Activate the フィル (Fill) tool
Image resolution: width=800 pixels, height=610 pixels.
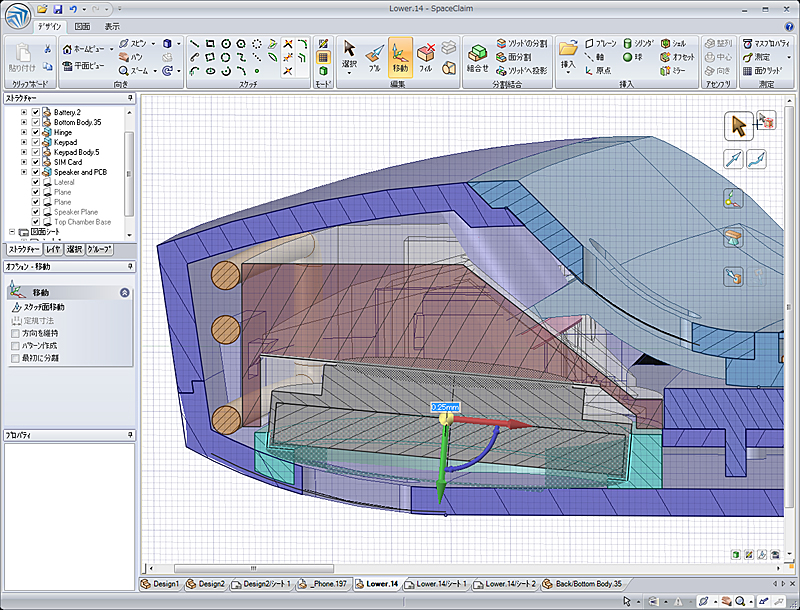tap(426, 57)
